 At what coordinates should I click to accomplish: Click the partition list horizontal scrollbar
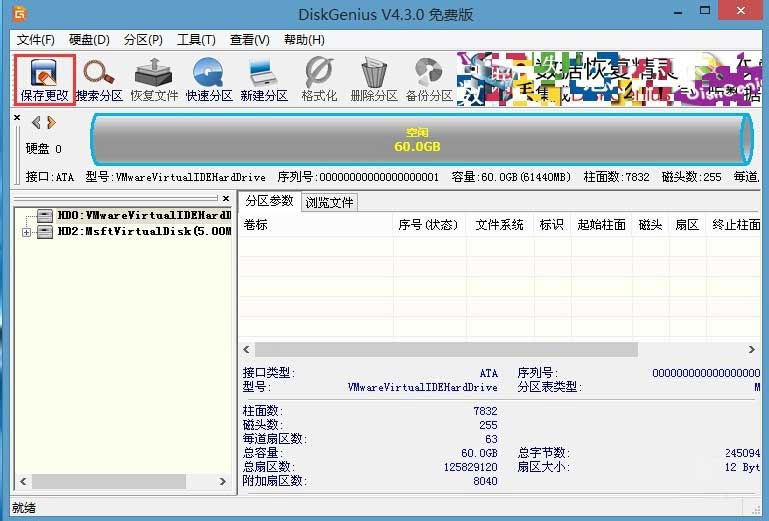tap(446, 350)
